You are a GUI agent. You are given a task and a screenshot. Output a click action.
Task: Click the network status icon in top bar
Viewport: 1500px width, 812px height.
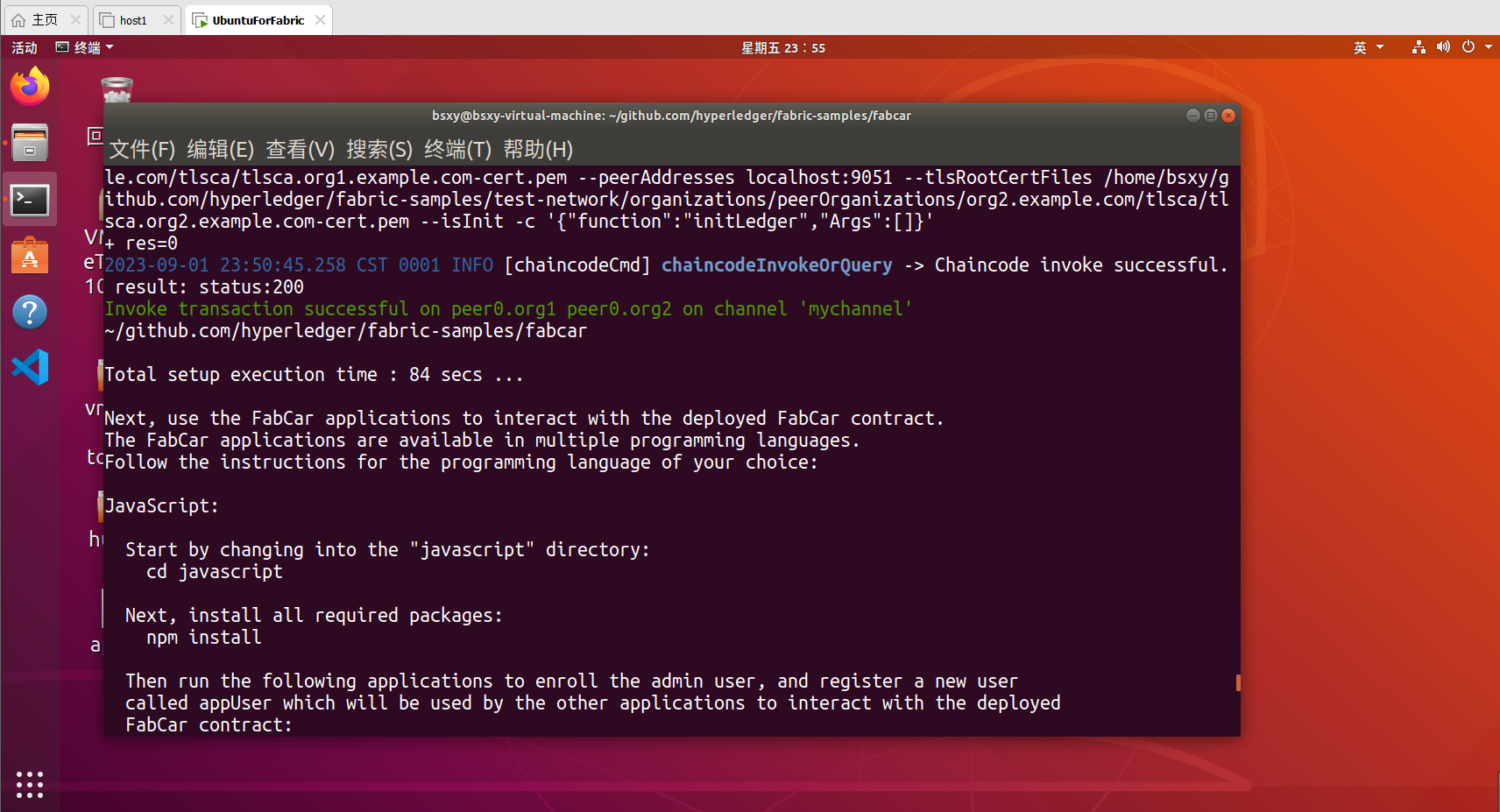point(1419,47)
